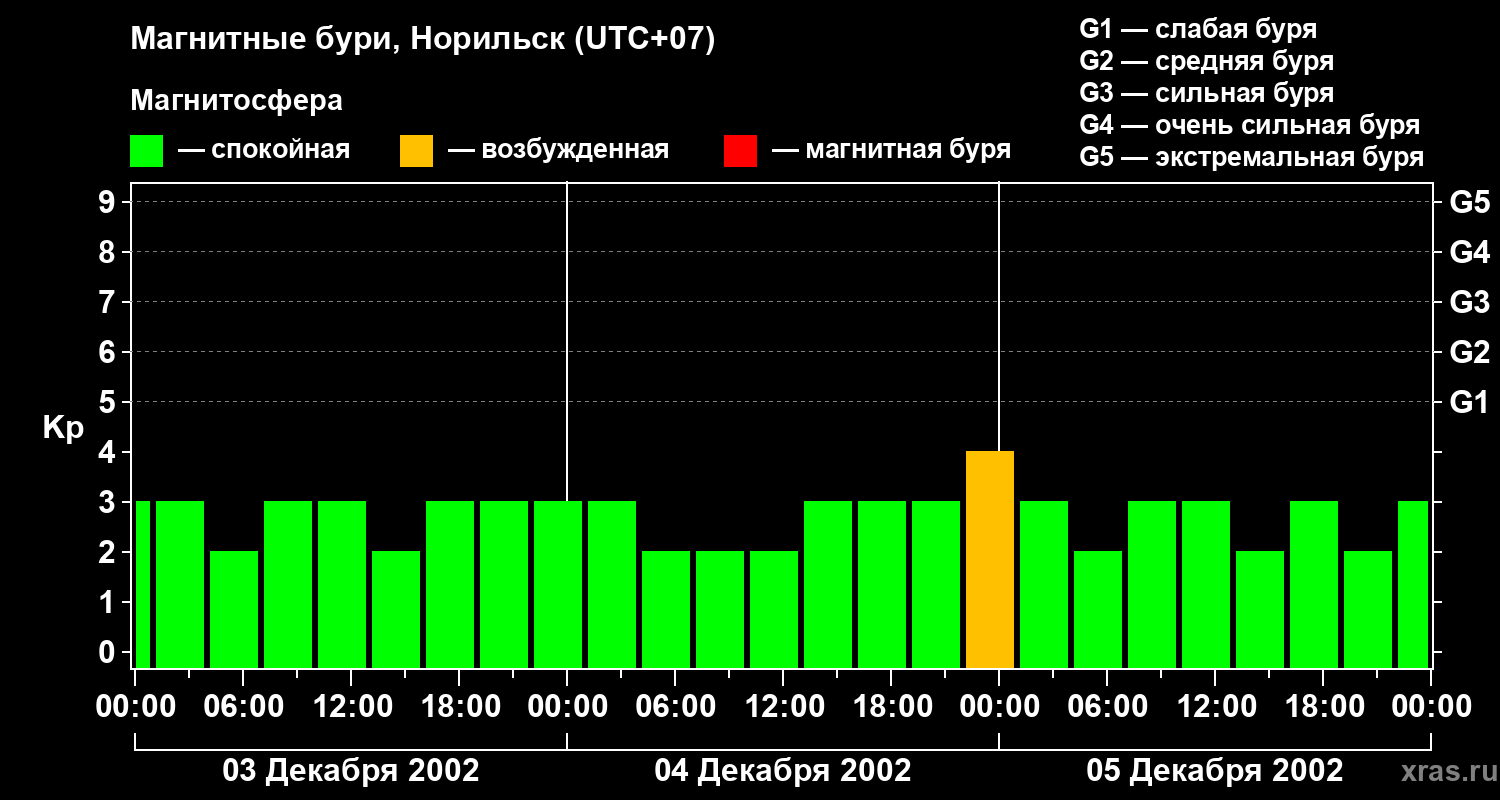This screenshot has height=800, width=1500.
Task: Click the '12:00' time label under 04 Декабря
Action: [783, 707]
